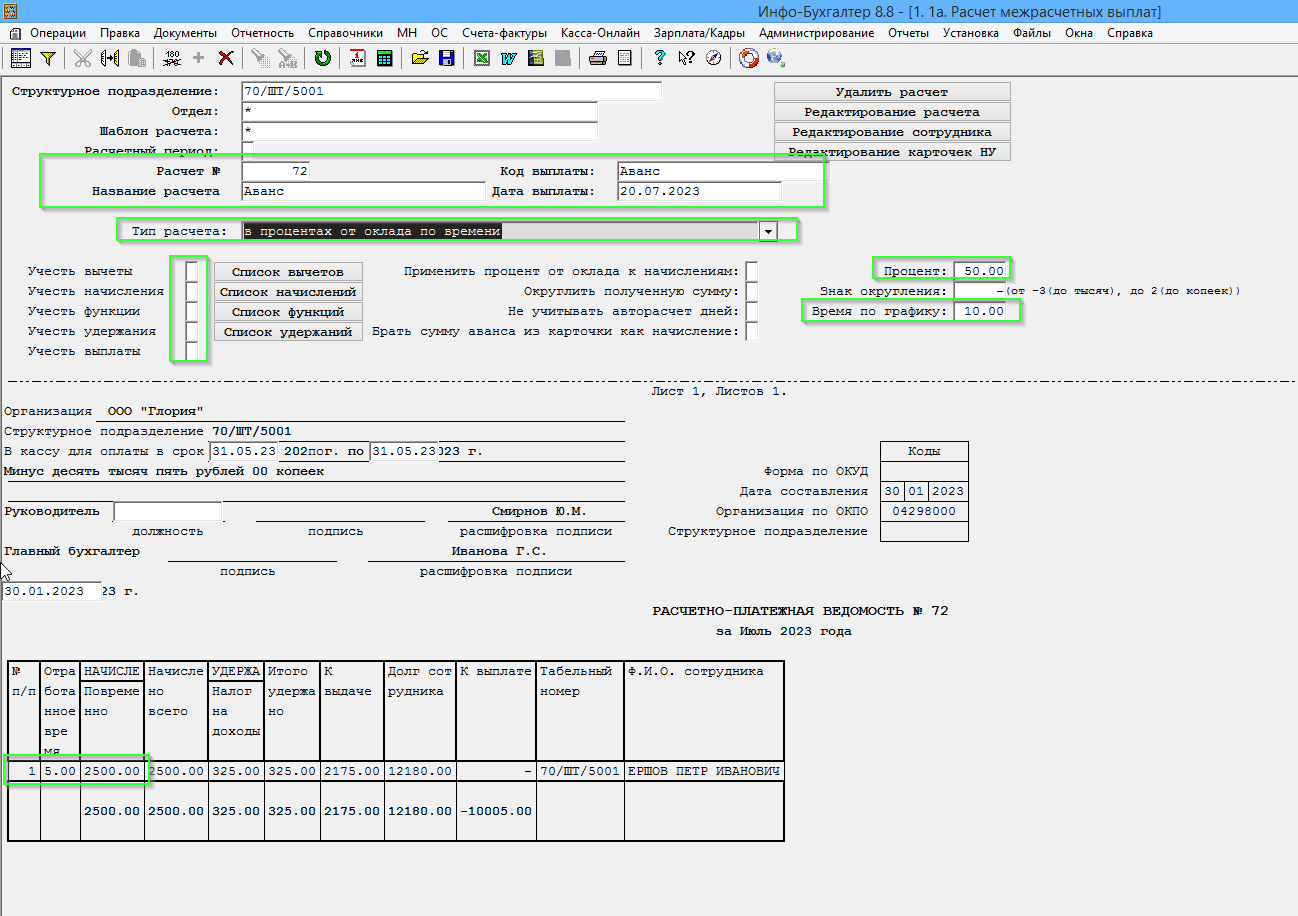1298x916 pixels.
Task: Click the Процент value field
Action: pyautogui.click(x=981, y=271)
